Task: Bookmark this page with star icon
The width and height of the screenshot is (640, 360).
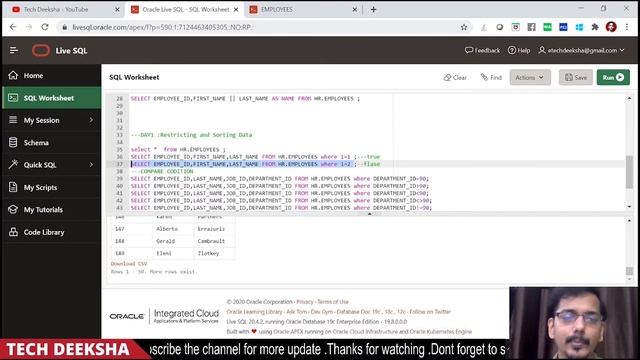Action: coord(464,27)
